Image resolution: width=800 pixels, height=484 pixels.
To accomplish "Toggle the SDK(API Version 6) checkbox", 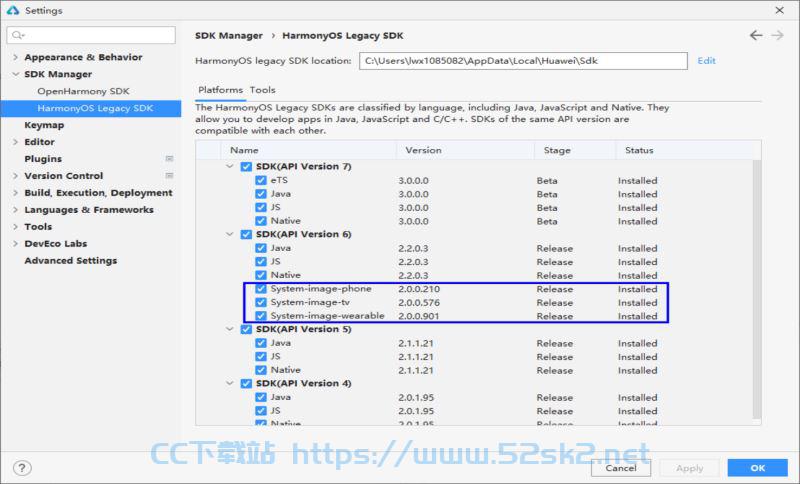I will pyautogui.click(x=246, y=235).
